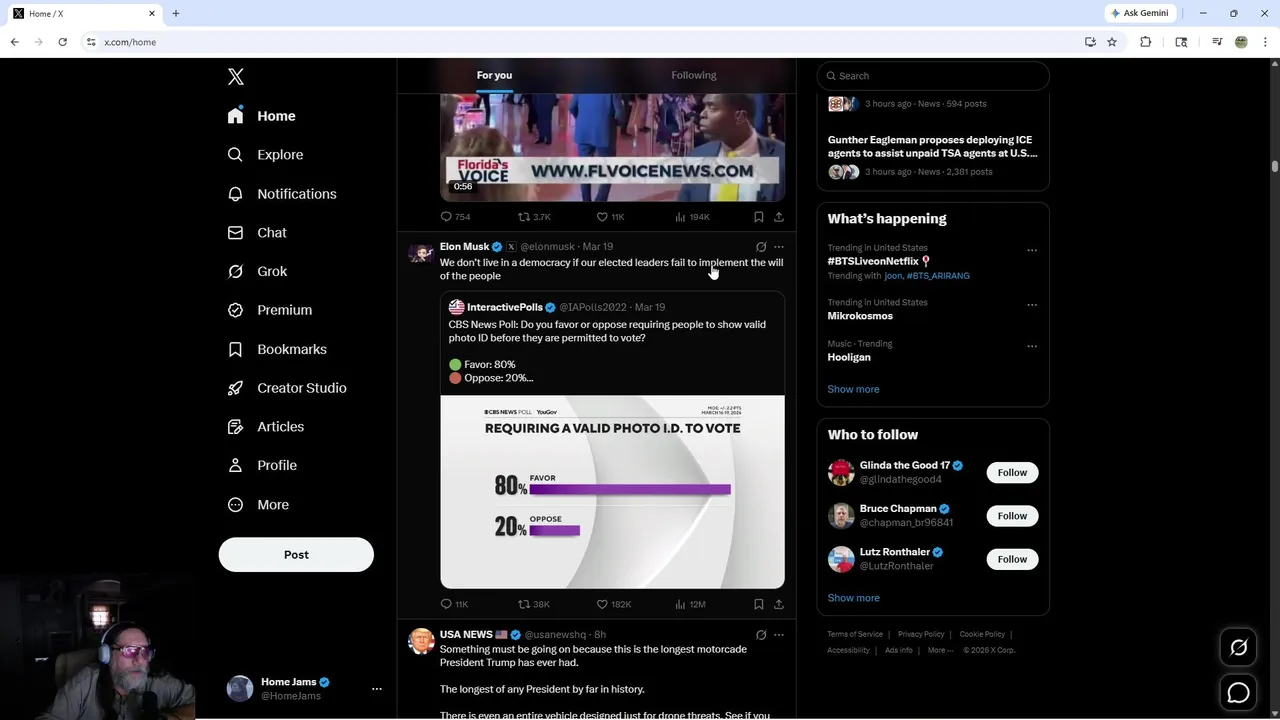
Task: Share the Florida's Voice video post
Action: pos(779,217)
